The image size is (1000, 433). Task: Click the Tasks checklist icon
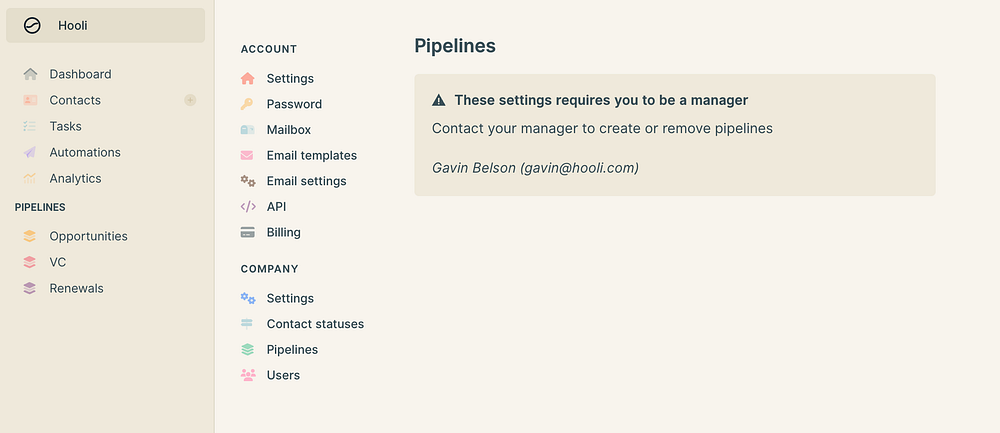pyautogui.click(x=30, y=126)
